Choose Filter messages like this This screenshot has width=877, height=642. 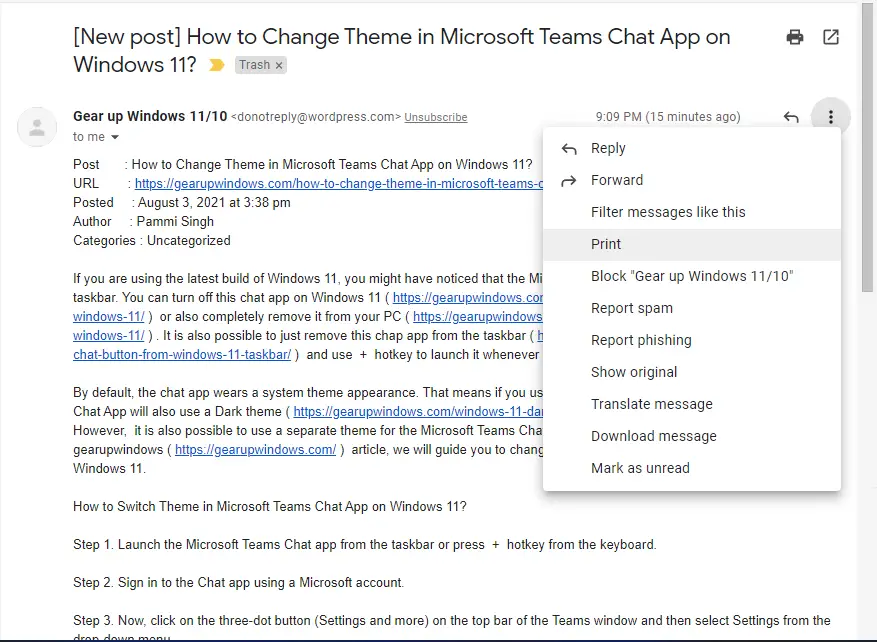[x=692, y=213]
